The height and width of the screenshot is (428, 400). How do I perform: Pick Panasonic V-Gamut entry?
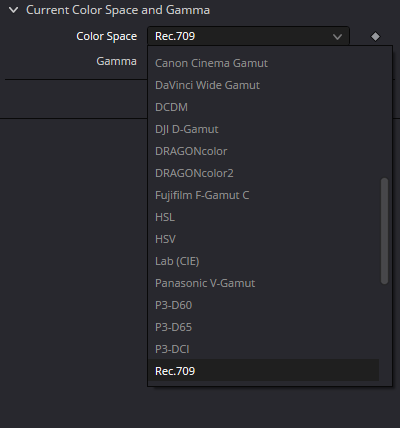click(263, 283)
